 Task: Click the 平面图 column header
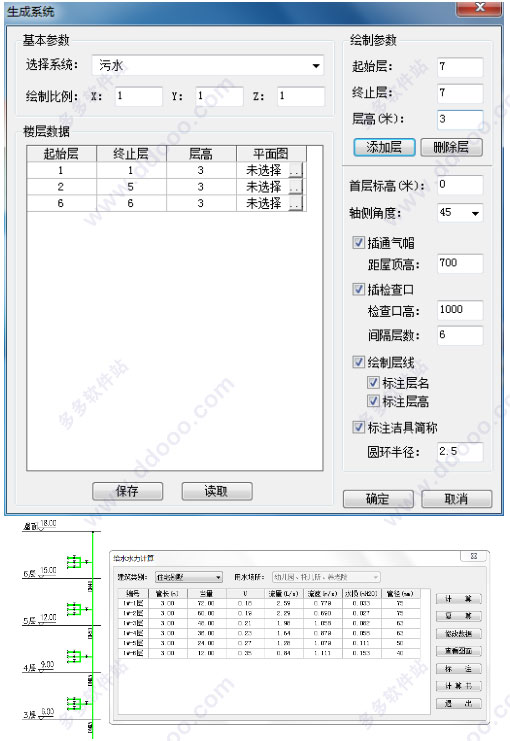tap(271, 154)
